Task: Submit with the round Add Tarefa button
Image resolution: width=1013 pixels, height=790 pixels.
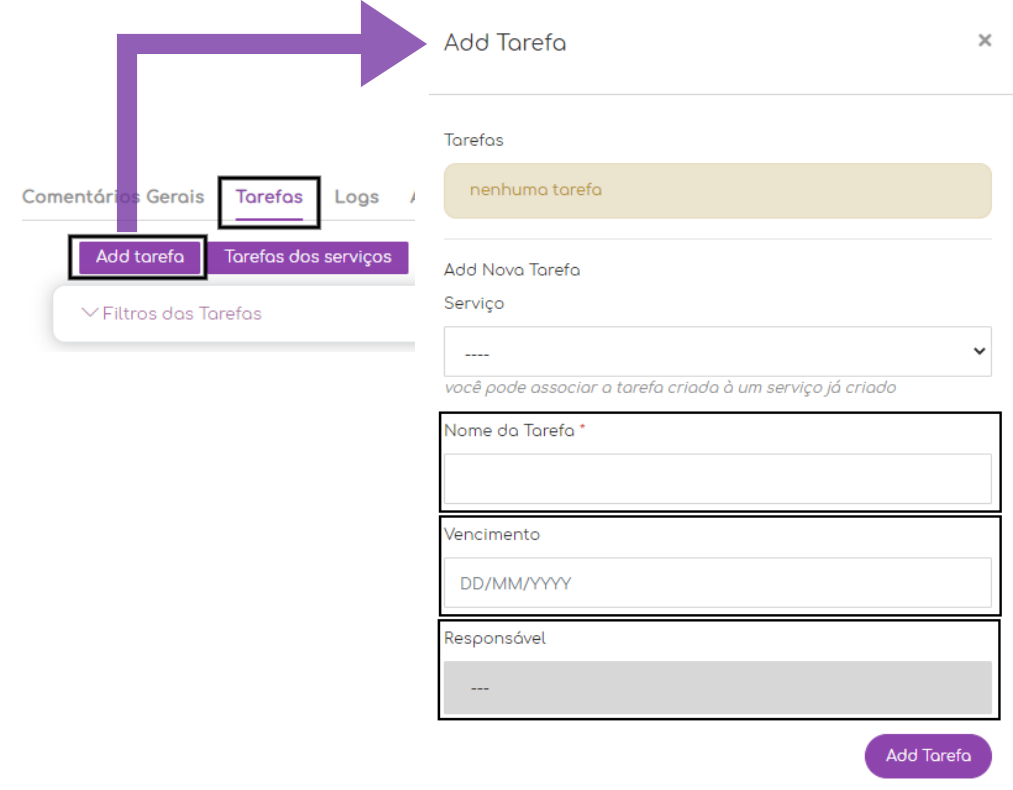Action: click(927, 756)
